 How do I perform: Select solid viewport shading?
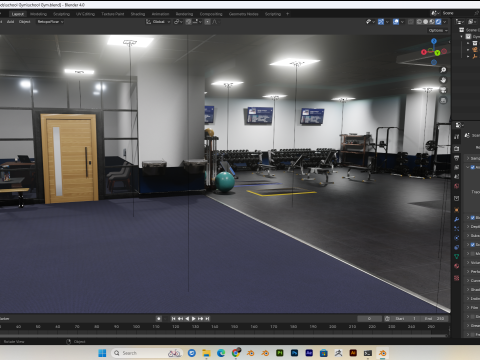click(426, 22)
